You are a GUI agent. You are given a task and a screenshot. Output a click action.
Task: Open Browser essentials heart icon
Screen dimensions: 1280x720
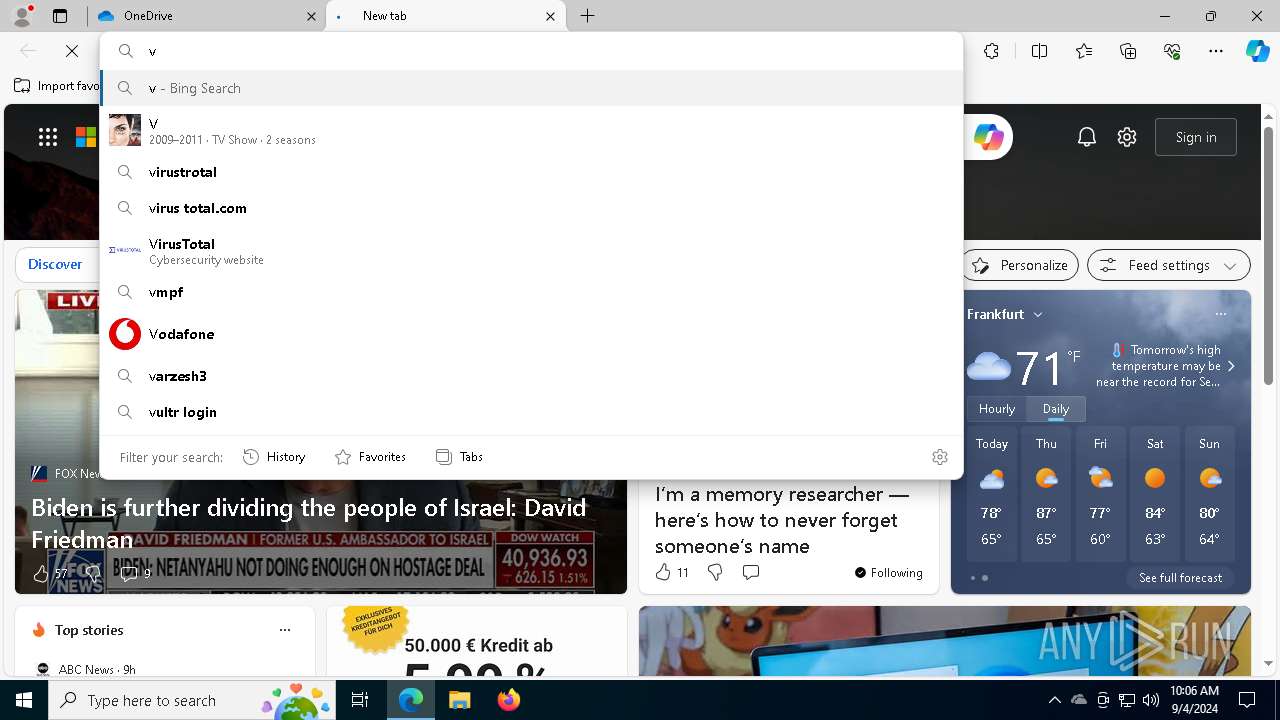pos(1172,51)
